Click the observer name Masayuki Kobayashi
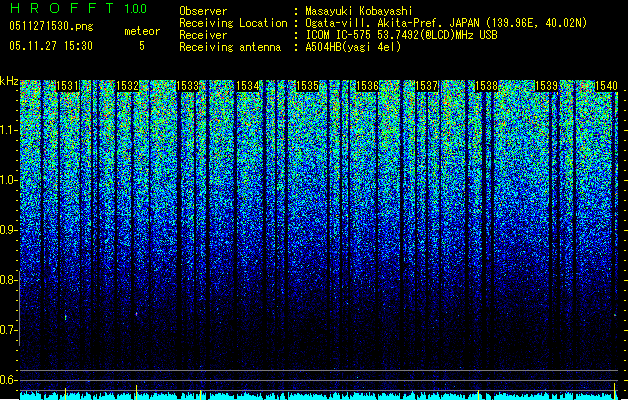Screen dimensions: 629x400 point(359,11)
